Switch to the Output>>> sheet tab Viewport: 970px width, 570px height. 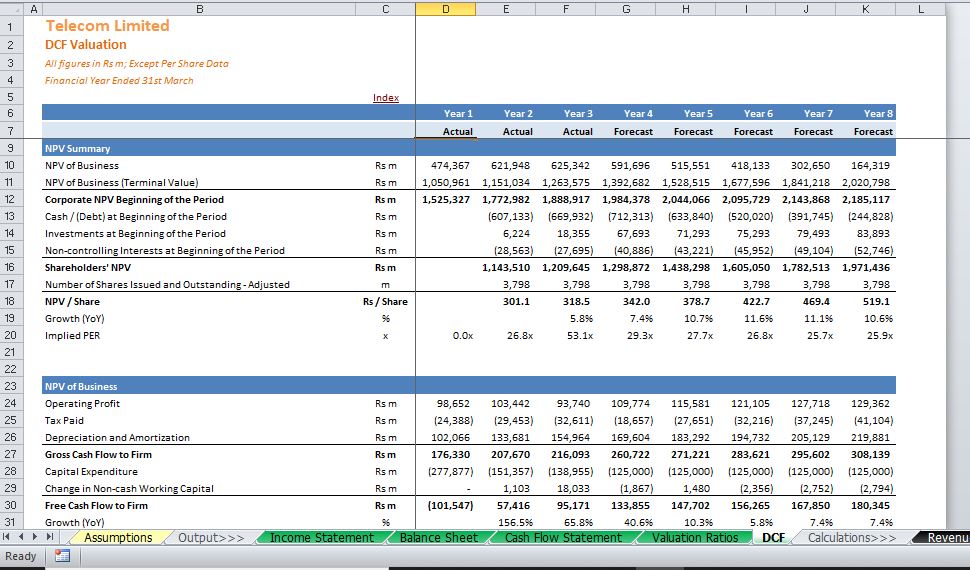point(211,537)
